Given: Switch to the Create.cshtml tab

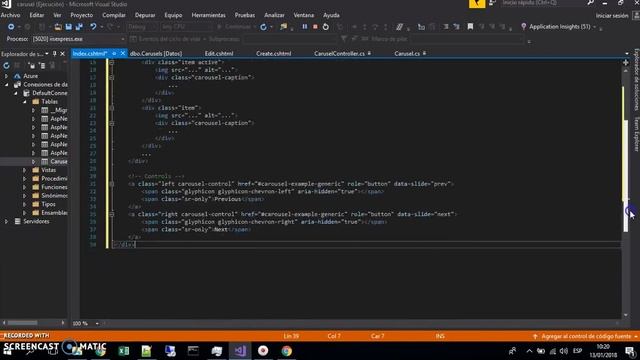Looking at the screenshot, I should [x=273, y=53].
